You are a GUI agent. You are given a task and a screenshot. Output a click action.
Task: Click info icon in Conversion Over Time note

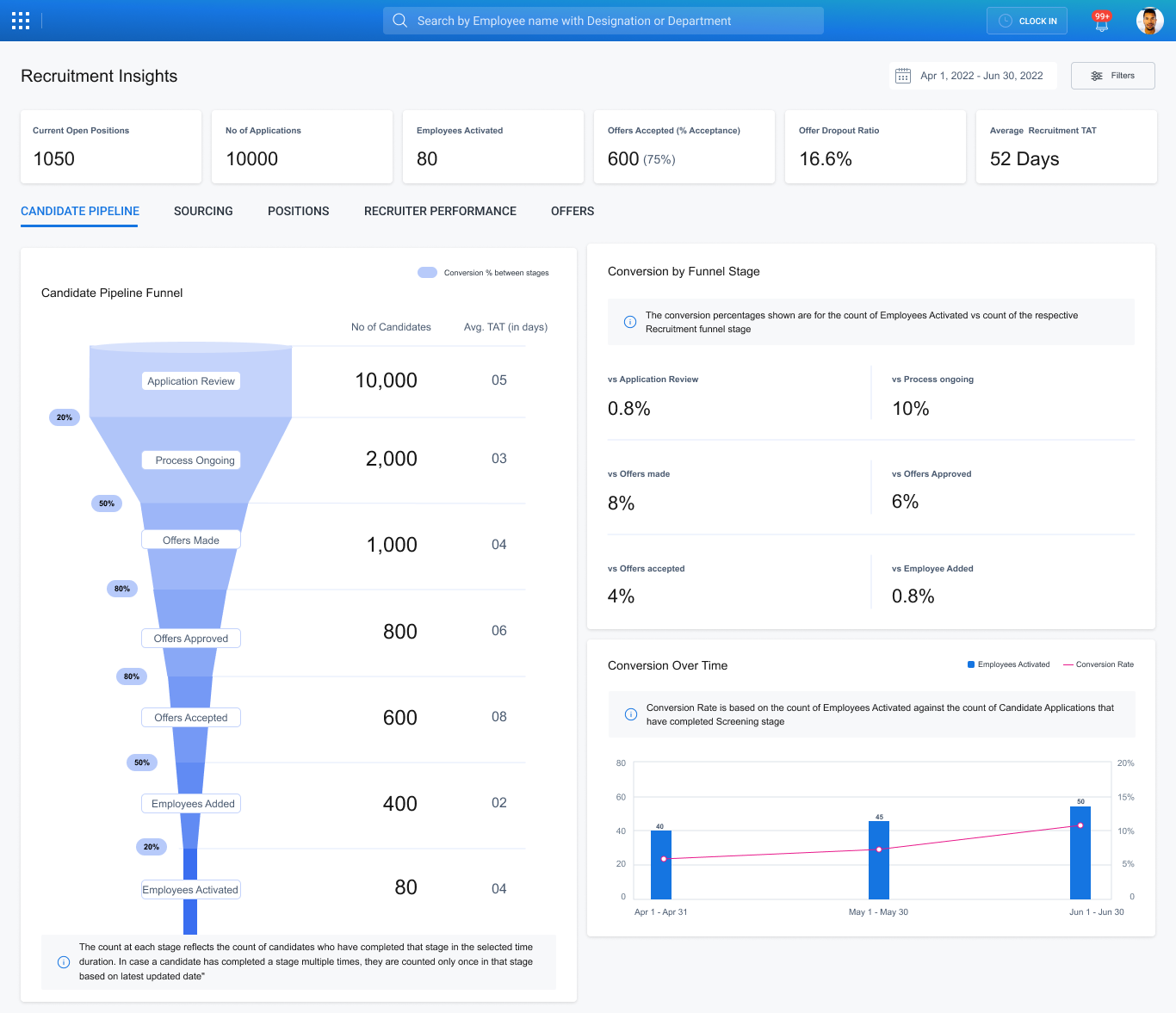point(630,714)
